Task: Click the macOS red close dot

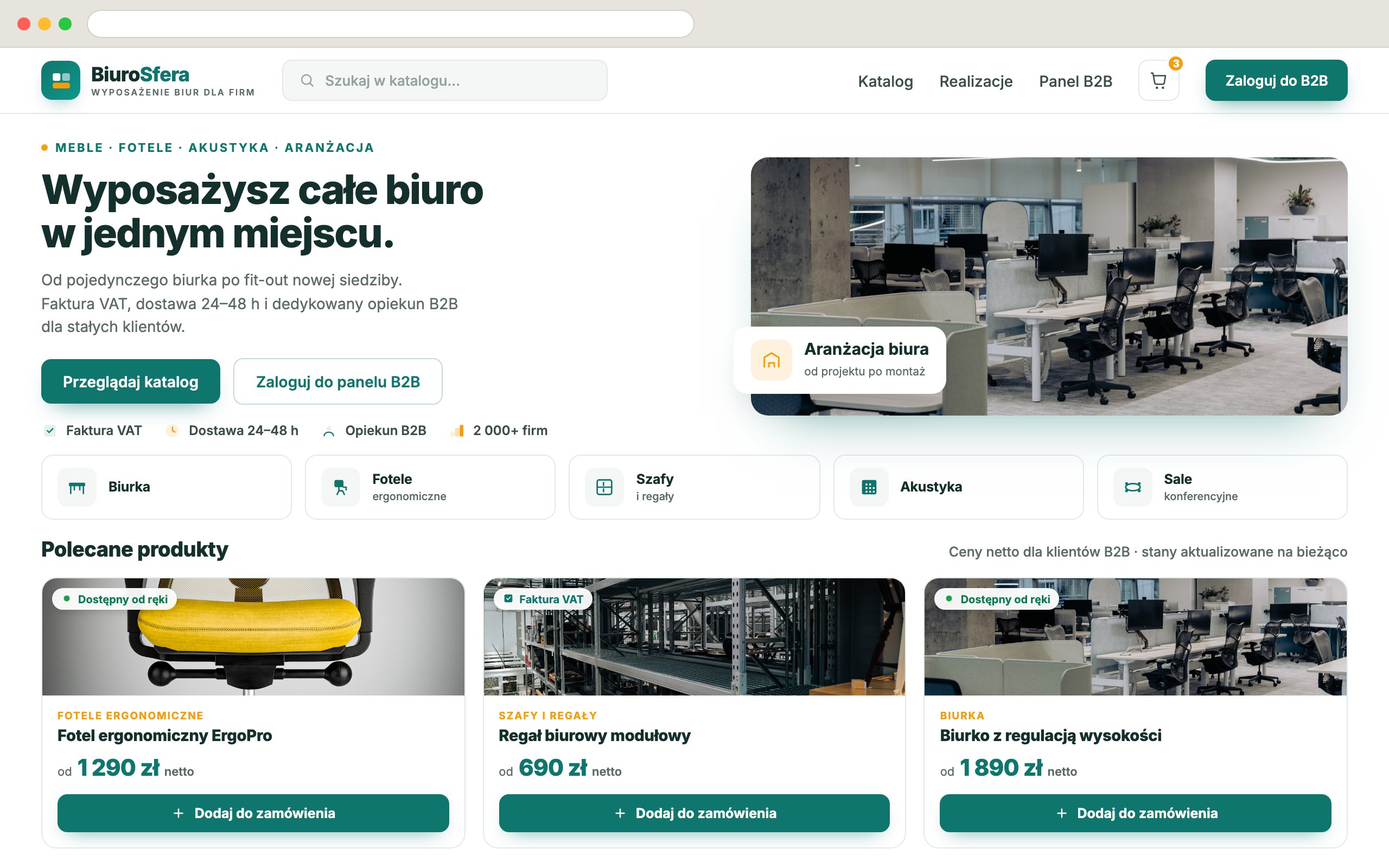Action: 24,23
